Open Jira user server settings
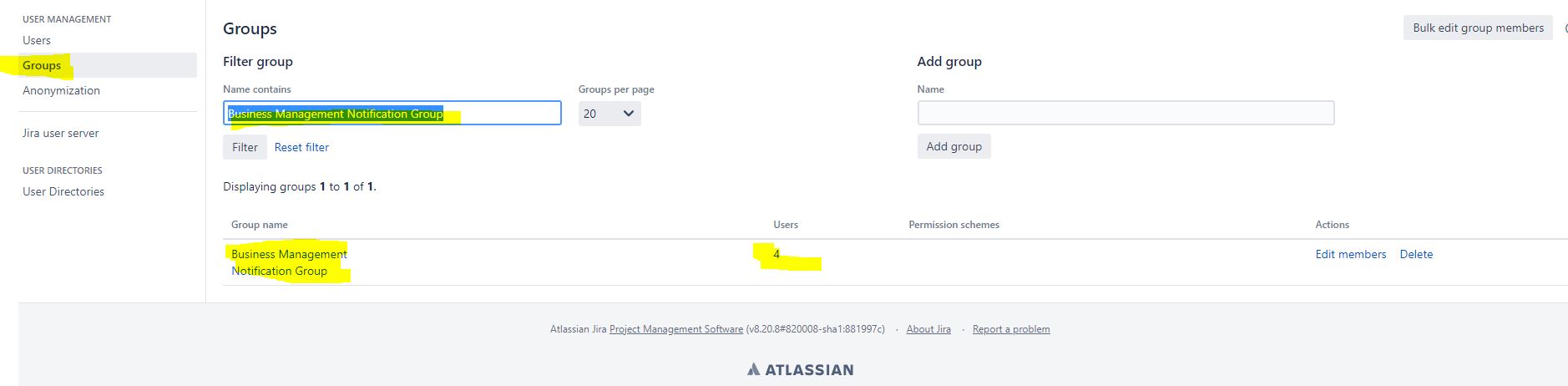This screenshot has width=1568, height=386. coord(60,133)
